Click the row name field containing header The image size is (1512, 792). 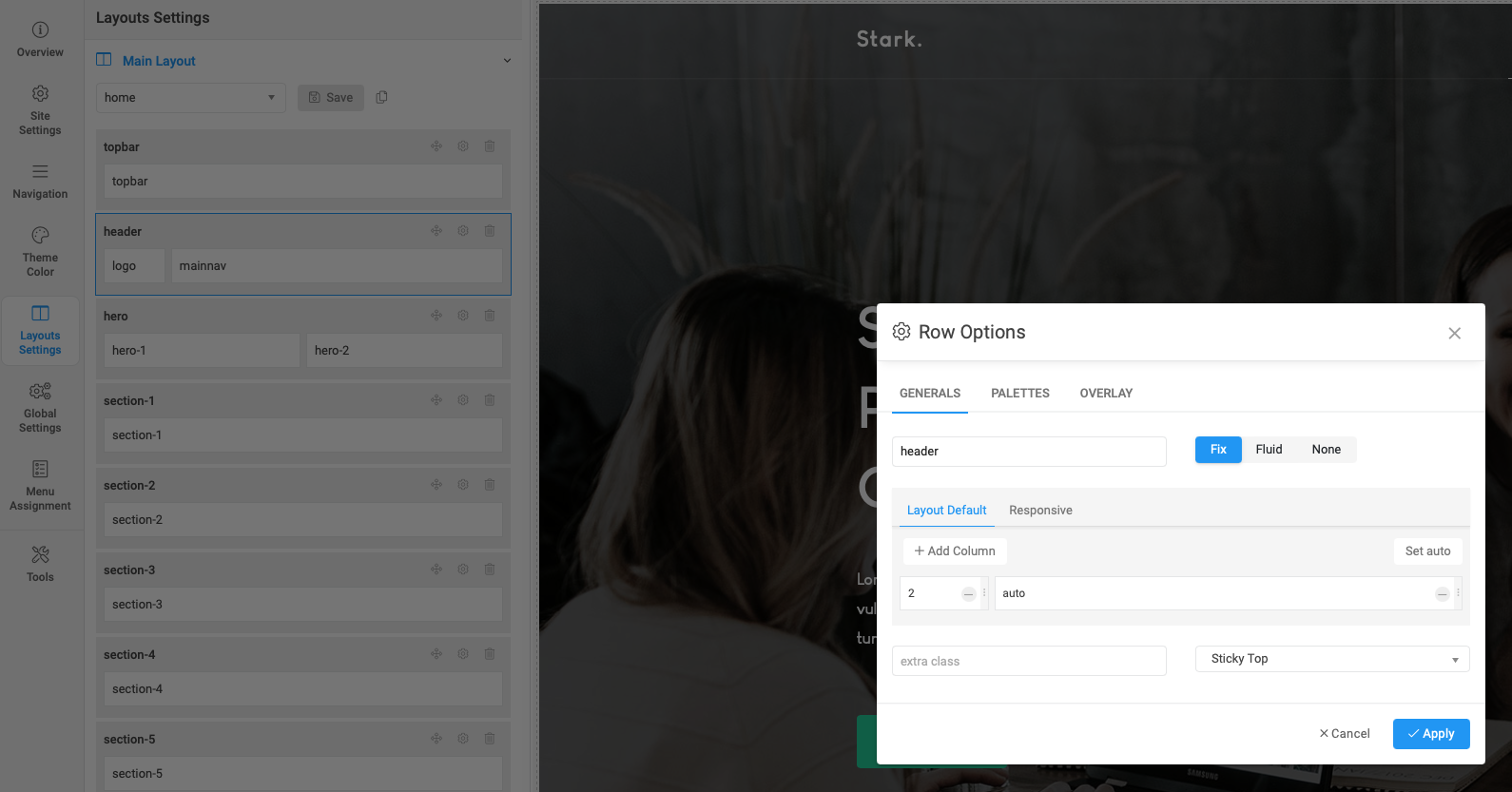tap(1029, 452)
